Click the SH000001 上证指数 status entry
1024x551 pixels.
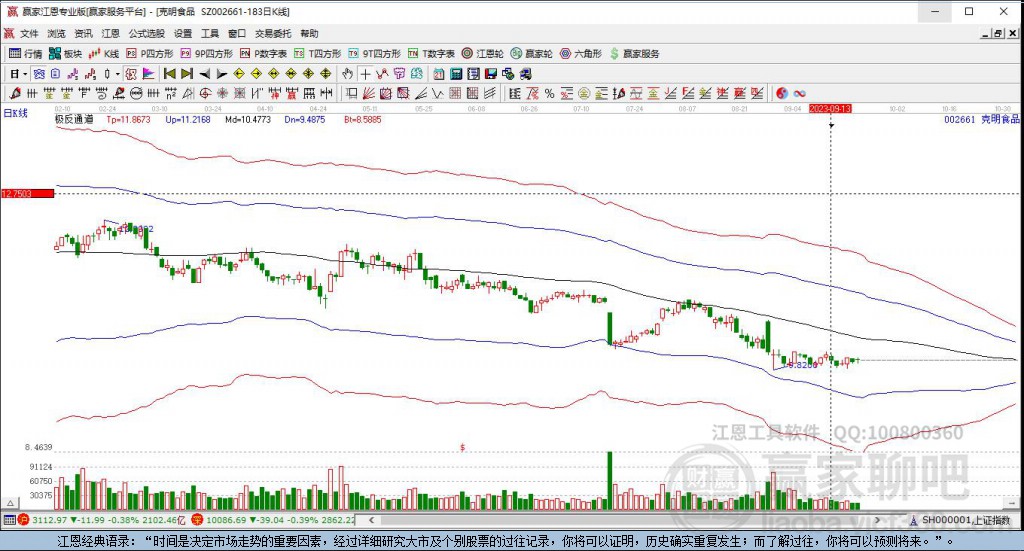coord(960,520)
